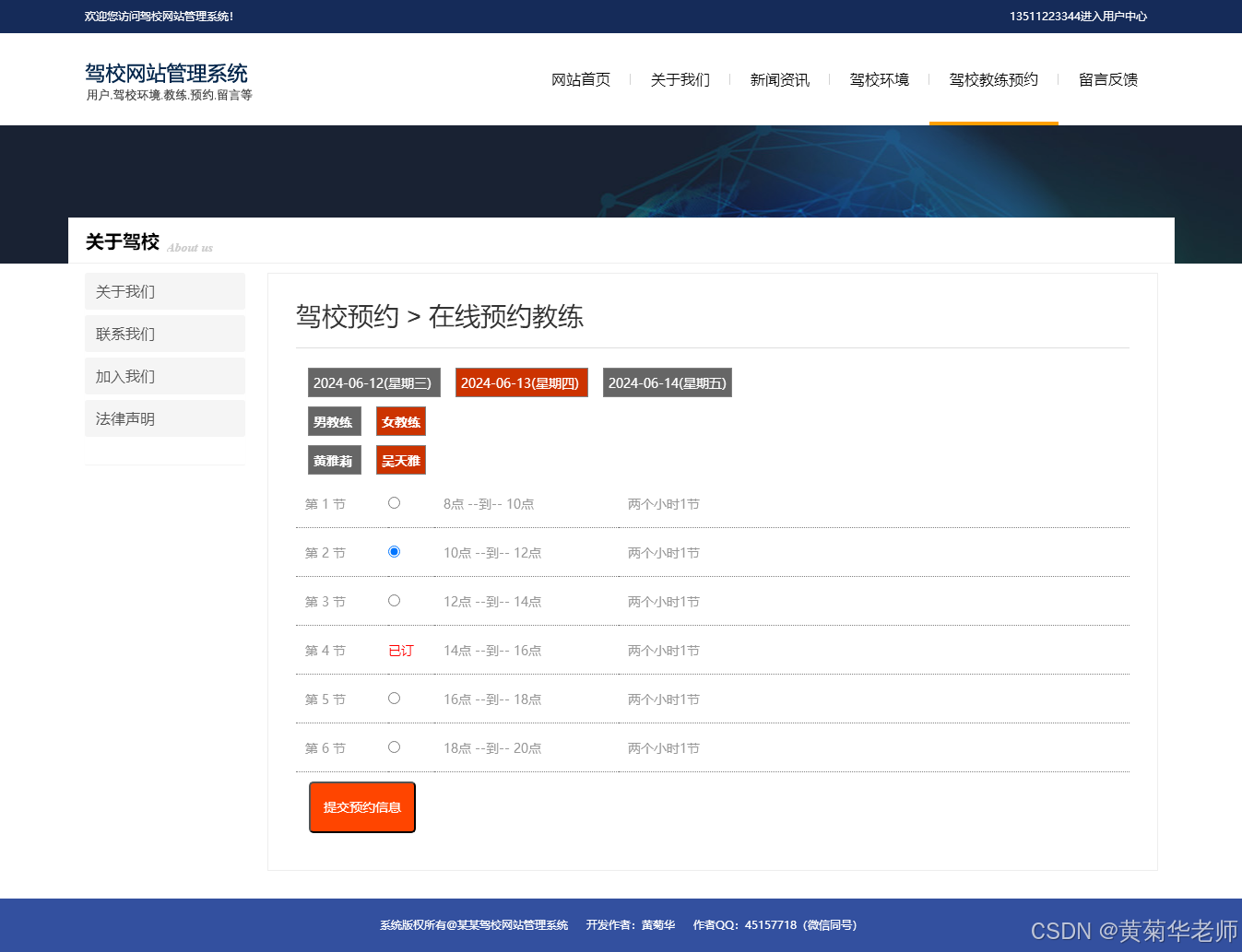Click 13511223344进入用户中心 link

click(x=1078, y=17)
